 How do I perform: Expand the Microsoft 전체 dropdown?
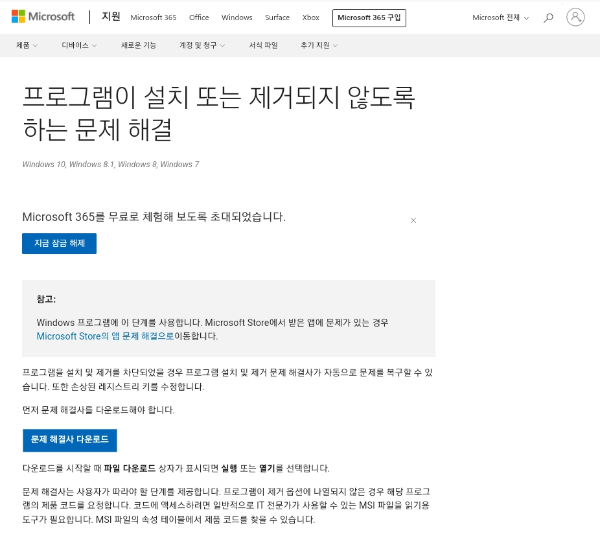pos(501,18)
